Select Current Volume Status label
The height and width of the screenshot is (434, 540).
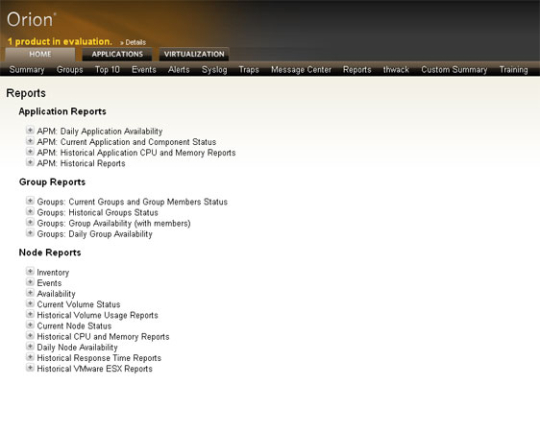(79, 304)
